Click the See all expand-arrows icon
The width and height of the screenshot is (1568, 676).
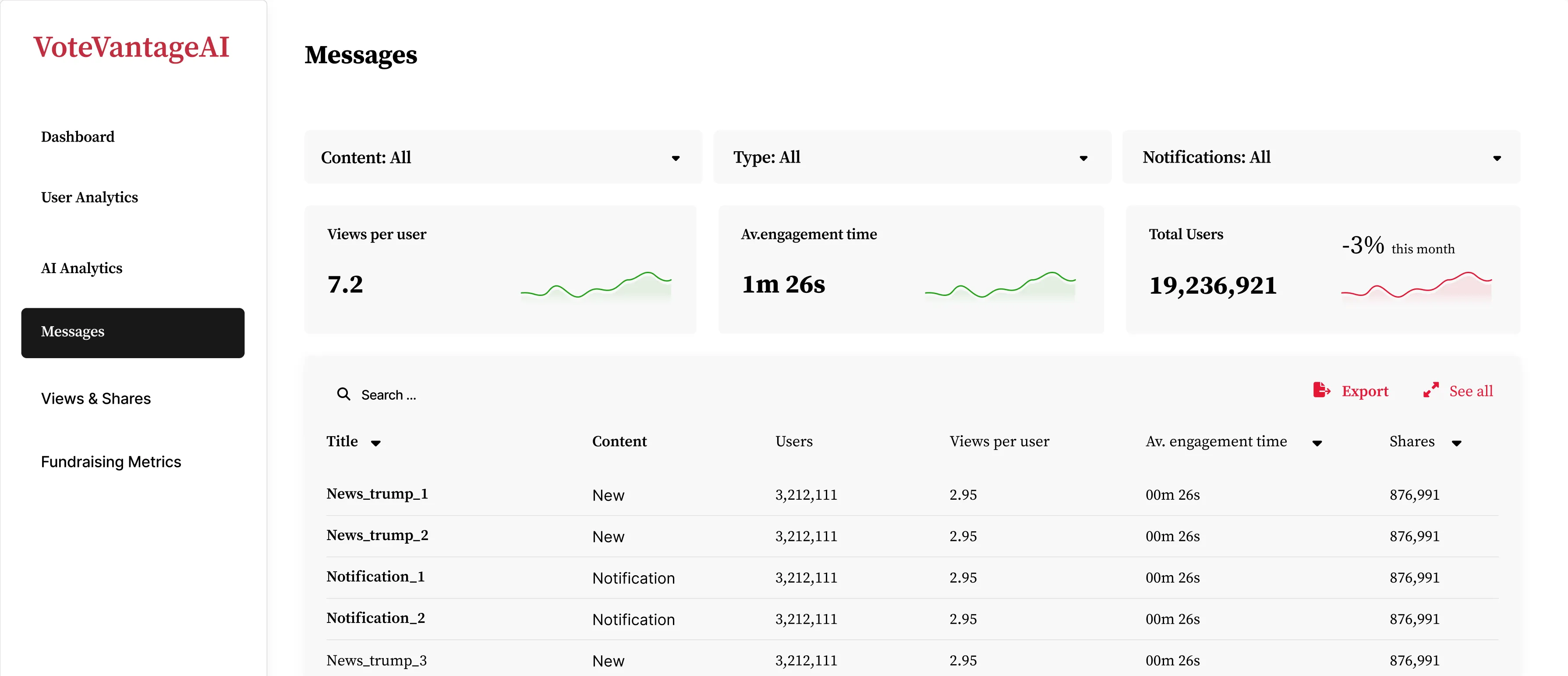pos(1430,390)
